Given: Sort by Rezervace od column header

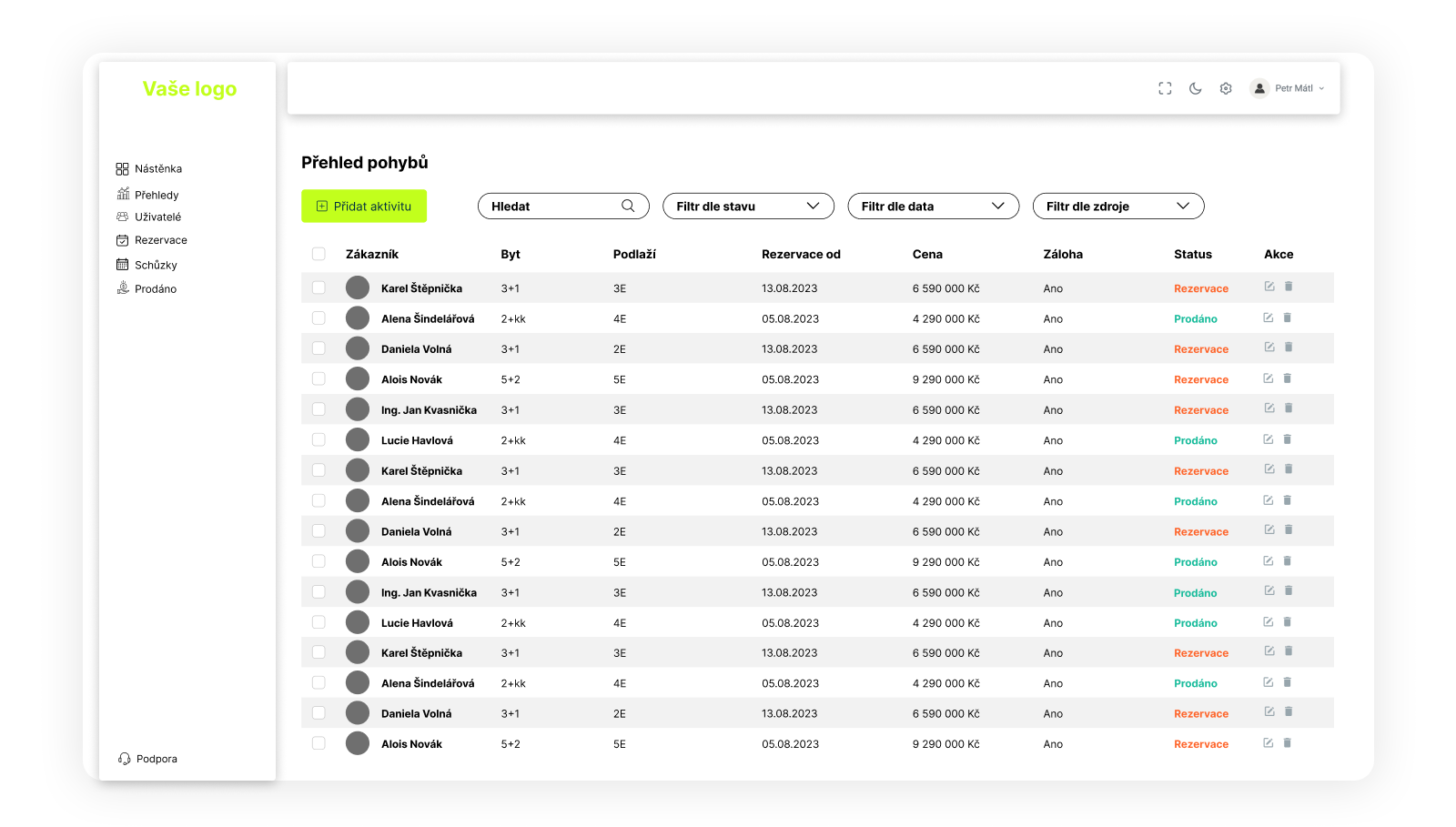Looking at the screenshot, I should [x=801, y=255].
